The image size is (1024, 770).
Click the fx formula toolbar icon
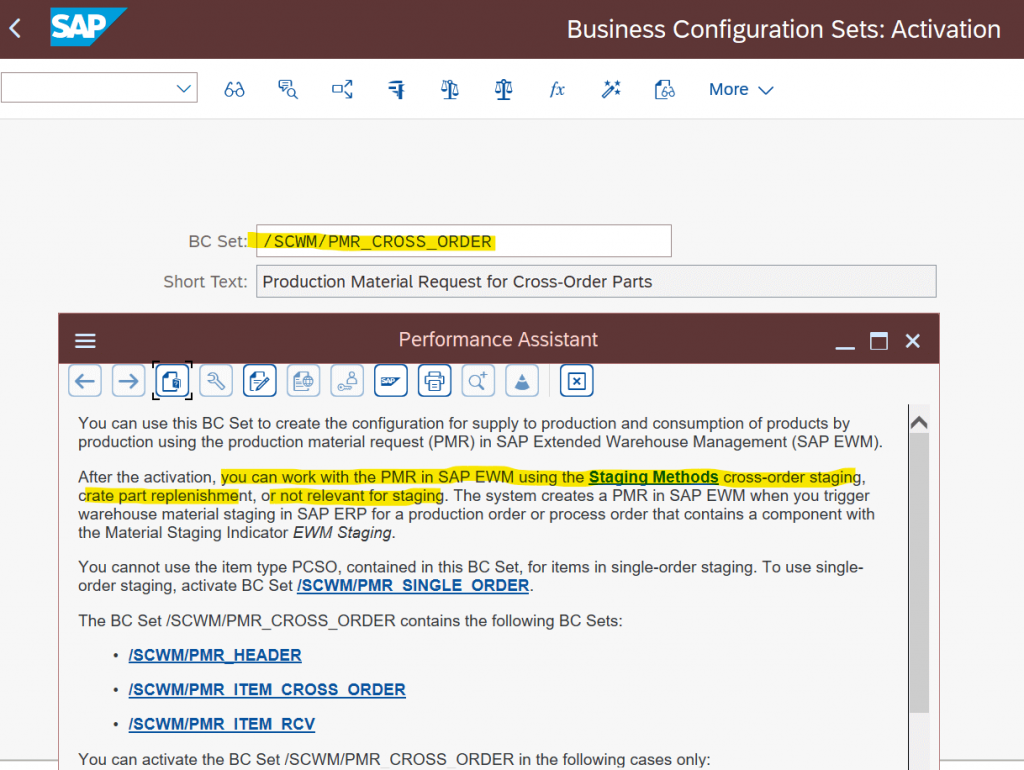[x=557, y=89]
